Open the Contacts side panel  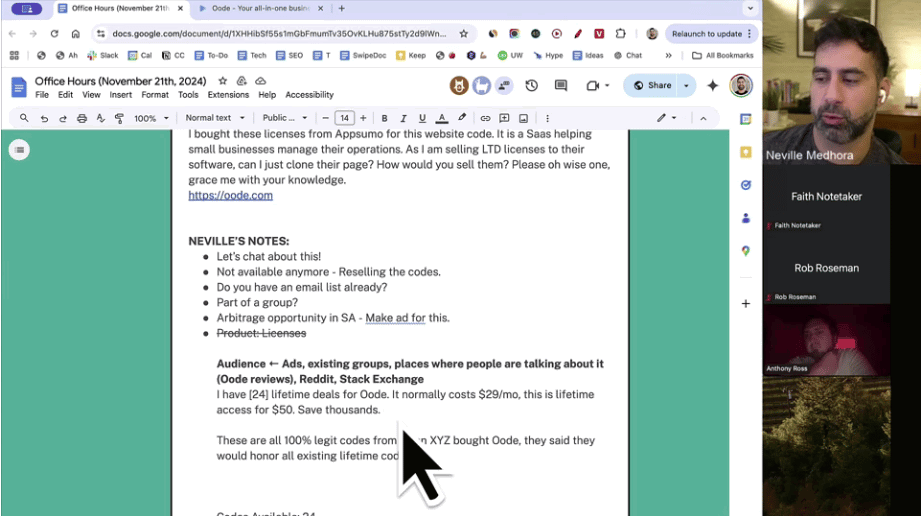click(x=746, y=218)
